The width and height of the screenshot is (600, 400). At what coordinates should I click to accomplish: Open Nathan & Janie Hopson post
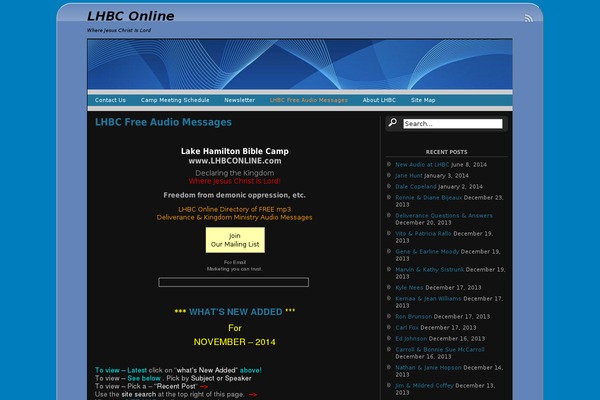click(x=428, y=368)
